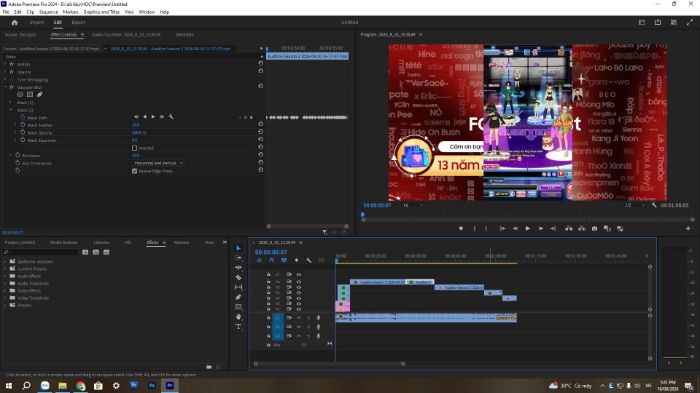Step forward one frame in Program monitor
This screenshot has width=700, height=393.
click(x=541, y=229)
